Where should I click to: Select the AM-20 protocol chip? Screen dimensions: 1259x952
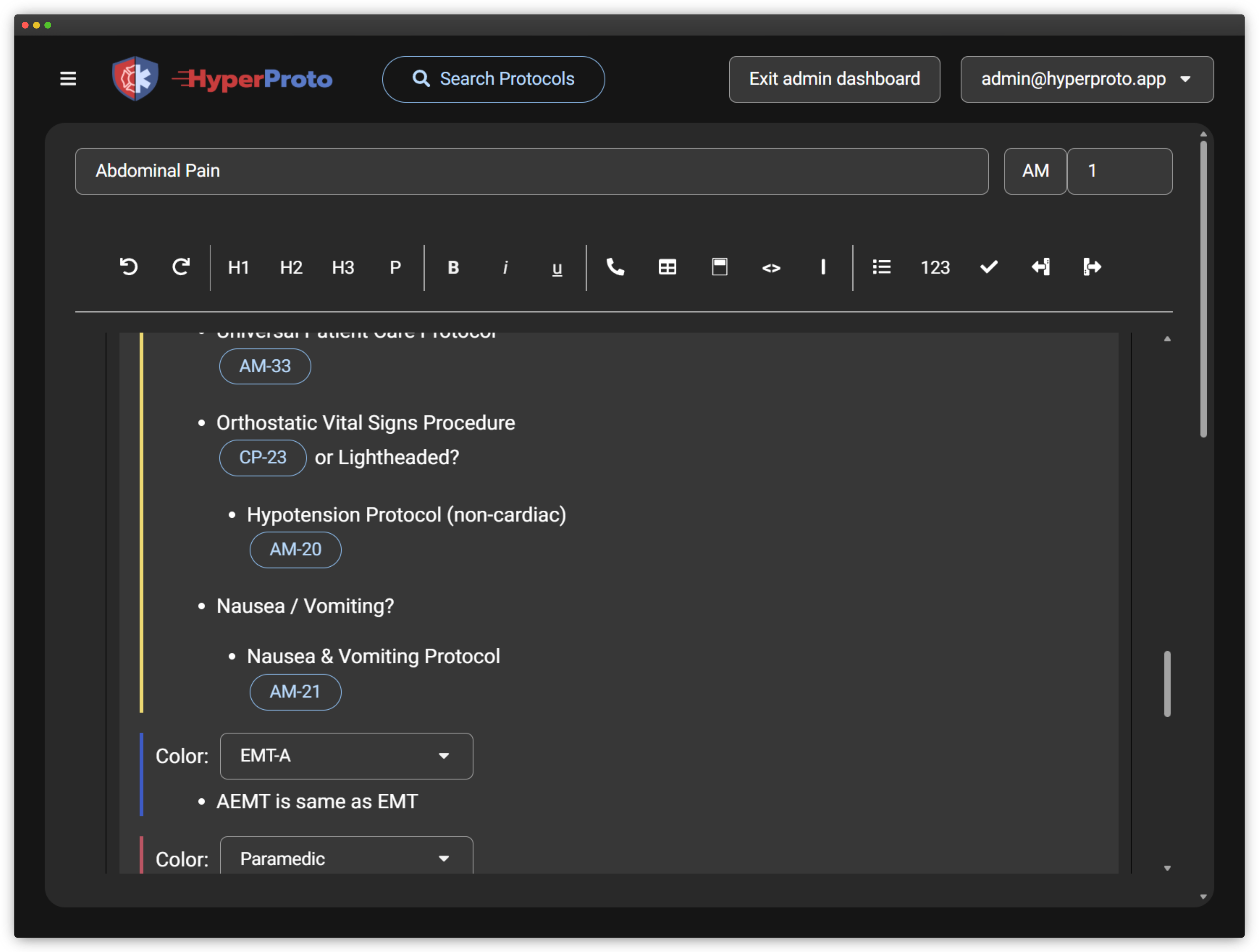pyautogui.click(x=295, y=550)
